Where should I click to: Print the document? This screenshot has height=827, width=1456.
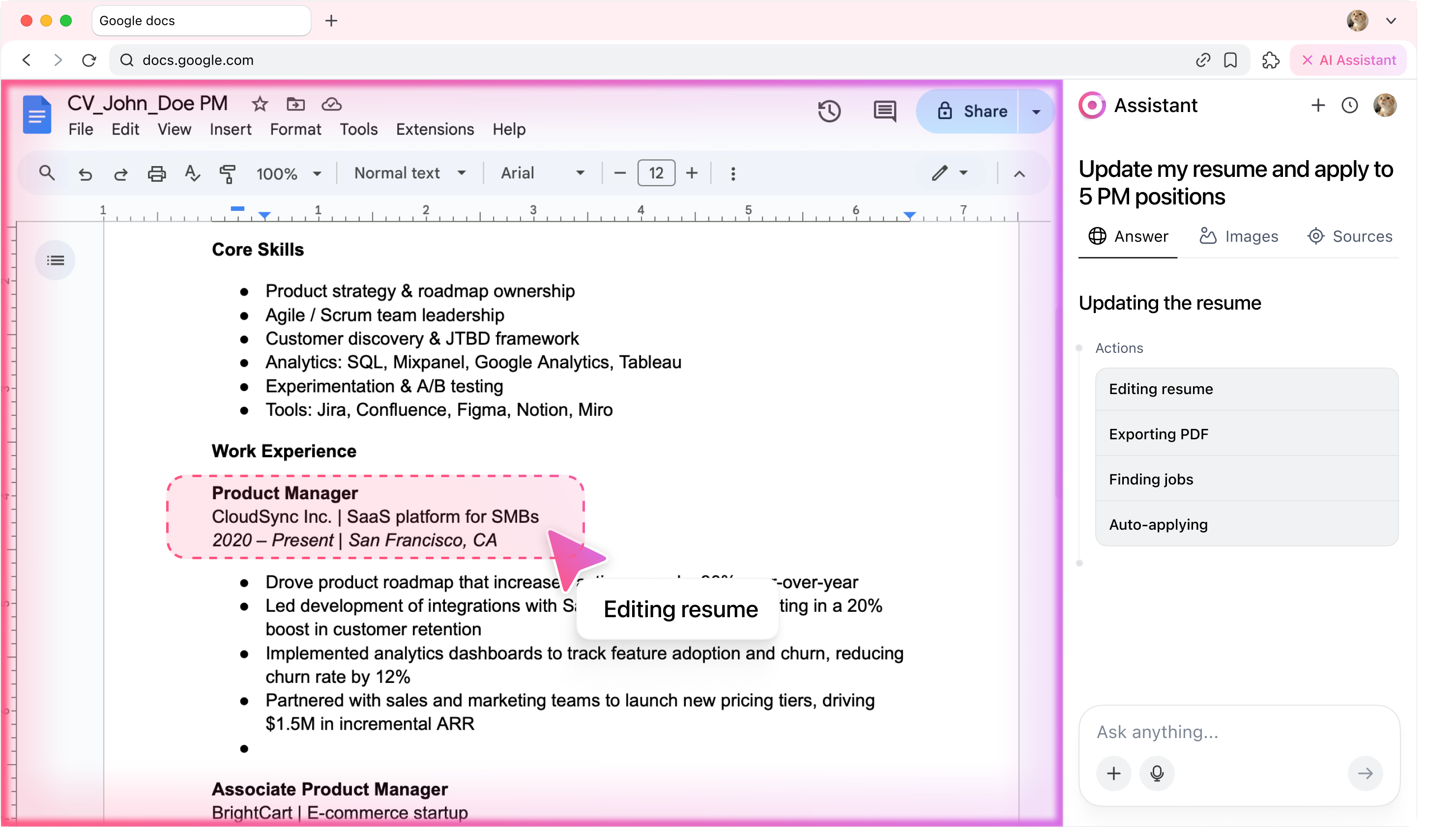[157, 174]
